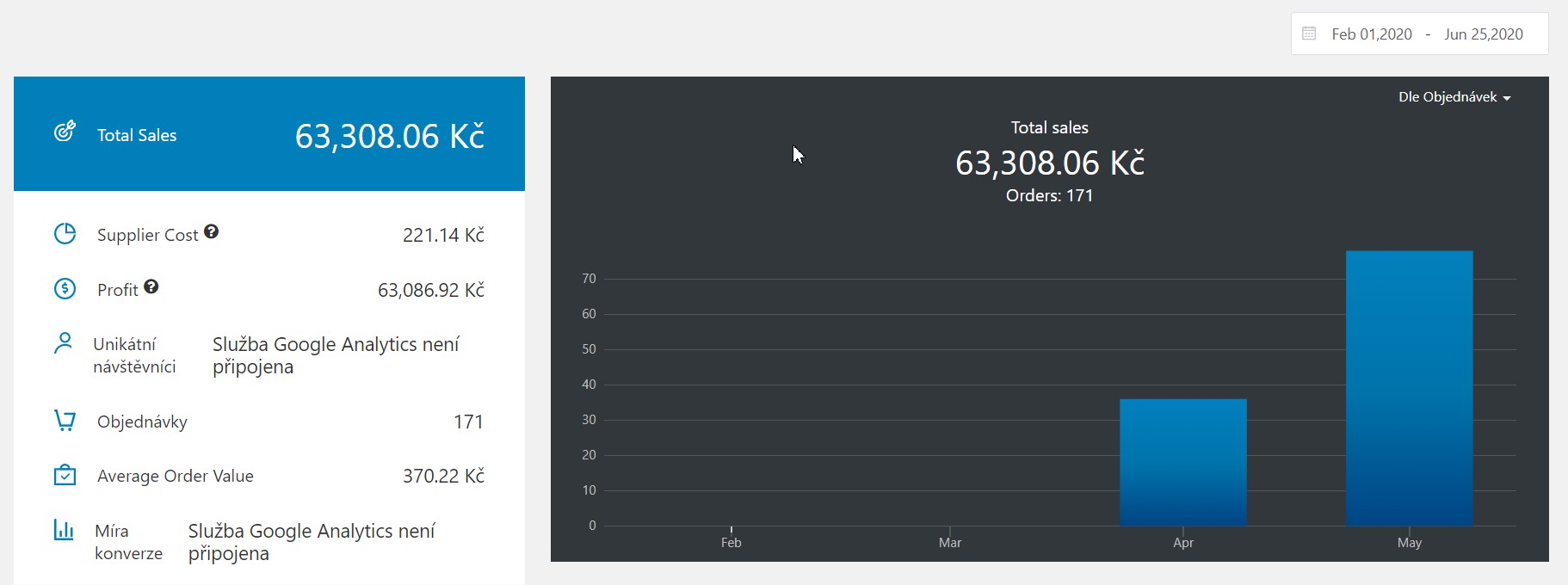Open Supplier Cost help question mark
This screenshot has width=1568, height=585.
click(x=212, y=231)
